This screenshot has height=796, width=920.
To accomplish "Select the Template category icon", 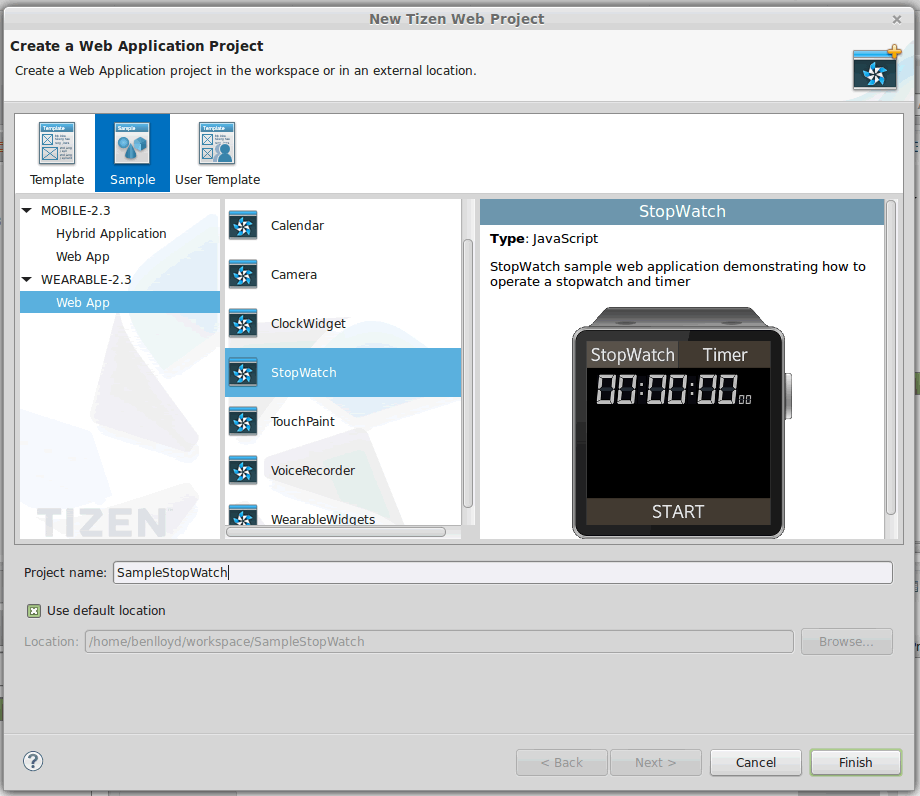I will [x=56, y=143].
